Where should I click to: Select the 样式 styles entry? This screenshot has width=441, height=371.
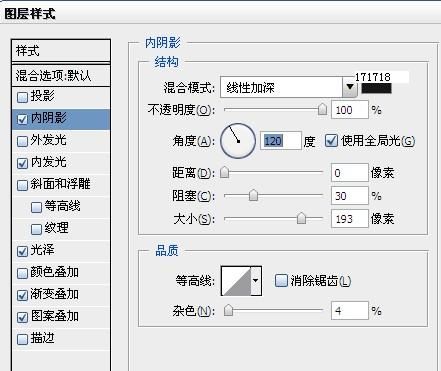(x=61, y=51)
